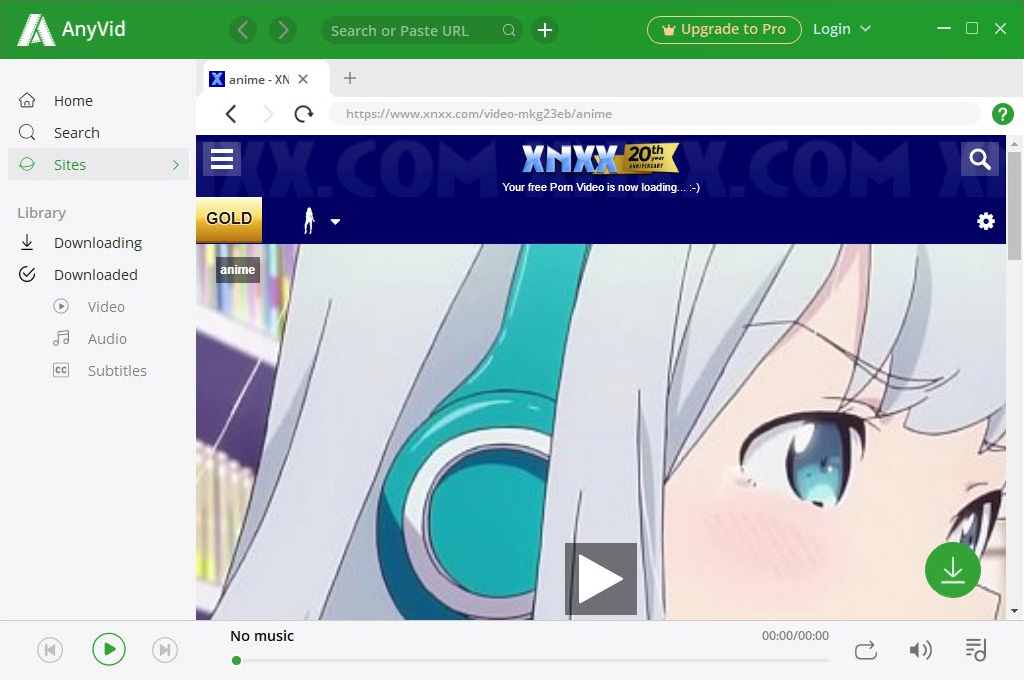The height and width of the screenshot is (680, 1024).
Task: Minimize the AnyVid window
Action: click(944, 28)
